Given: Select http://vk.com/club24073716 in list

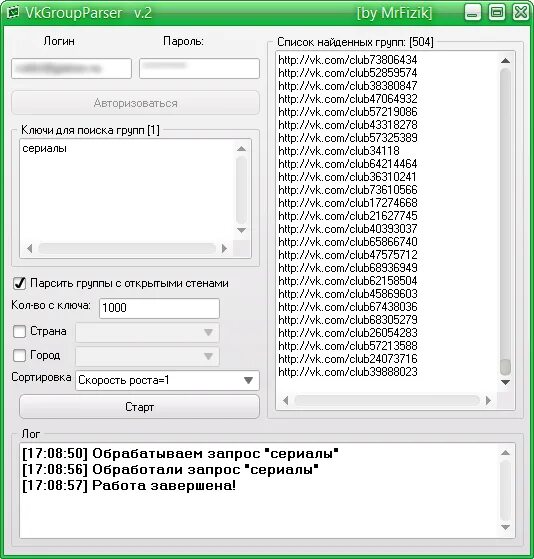Looking at the screenshot, I should 348,359.
